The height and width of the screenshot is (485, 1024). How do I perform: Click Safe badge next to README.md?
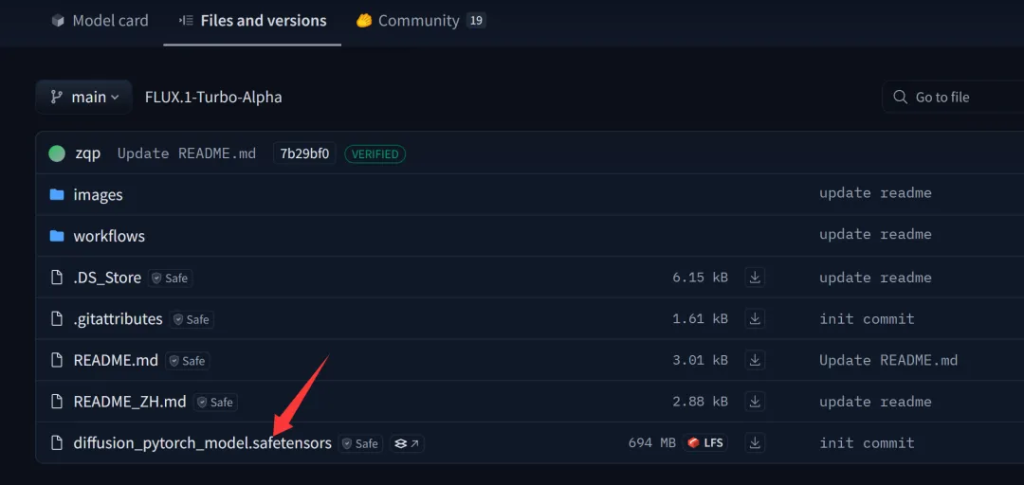[187, 360]
